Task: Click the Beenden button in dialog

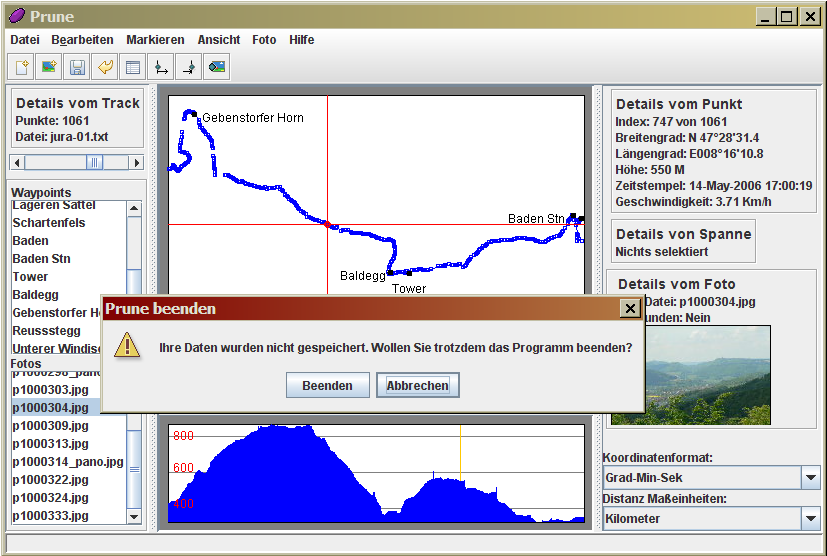Action: [x=327, y=385]
